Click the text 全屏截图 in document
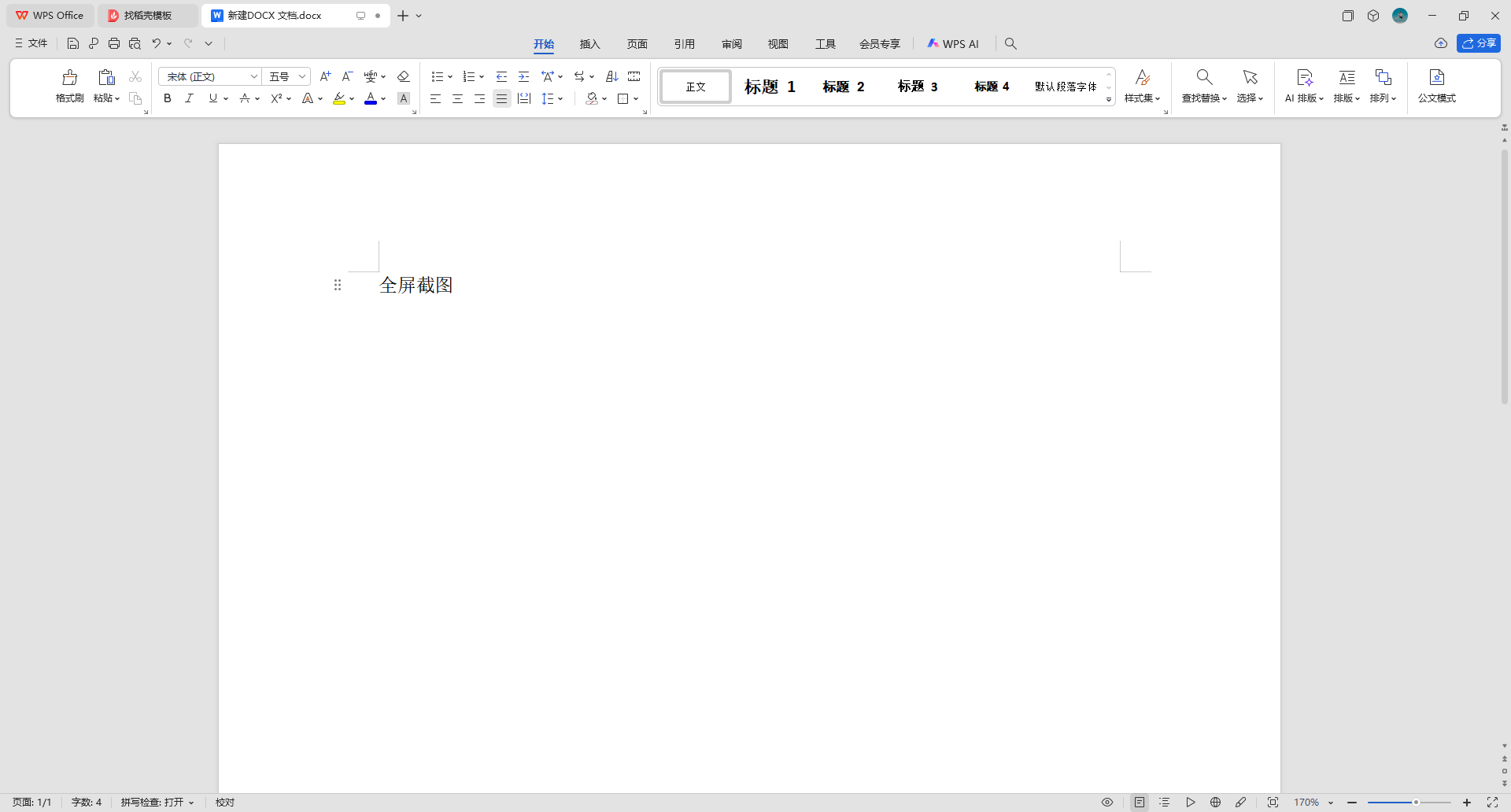This screenshot has width=1511, height=812. [416, 285]
